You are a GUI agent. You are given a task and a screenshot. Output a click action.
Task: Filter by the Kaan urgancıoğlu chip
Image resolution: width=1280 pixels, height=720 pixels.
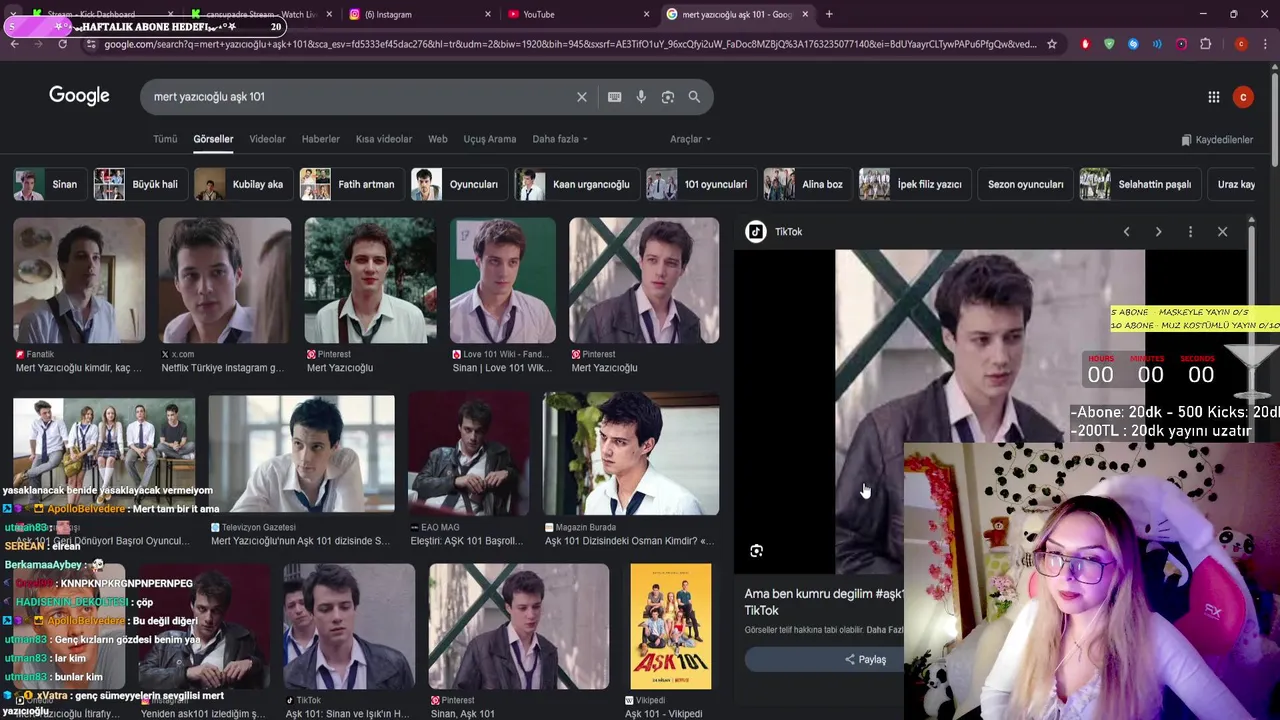click(575, 184)
